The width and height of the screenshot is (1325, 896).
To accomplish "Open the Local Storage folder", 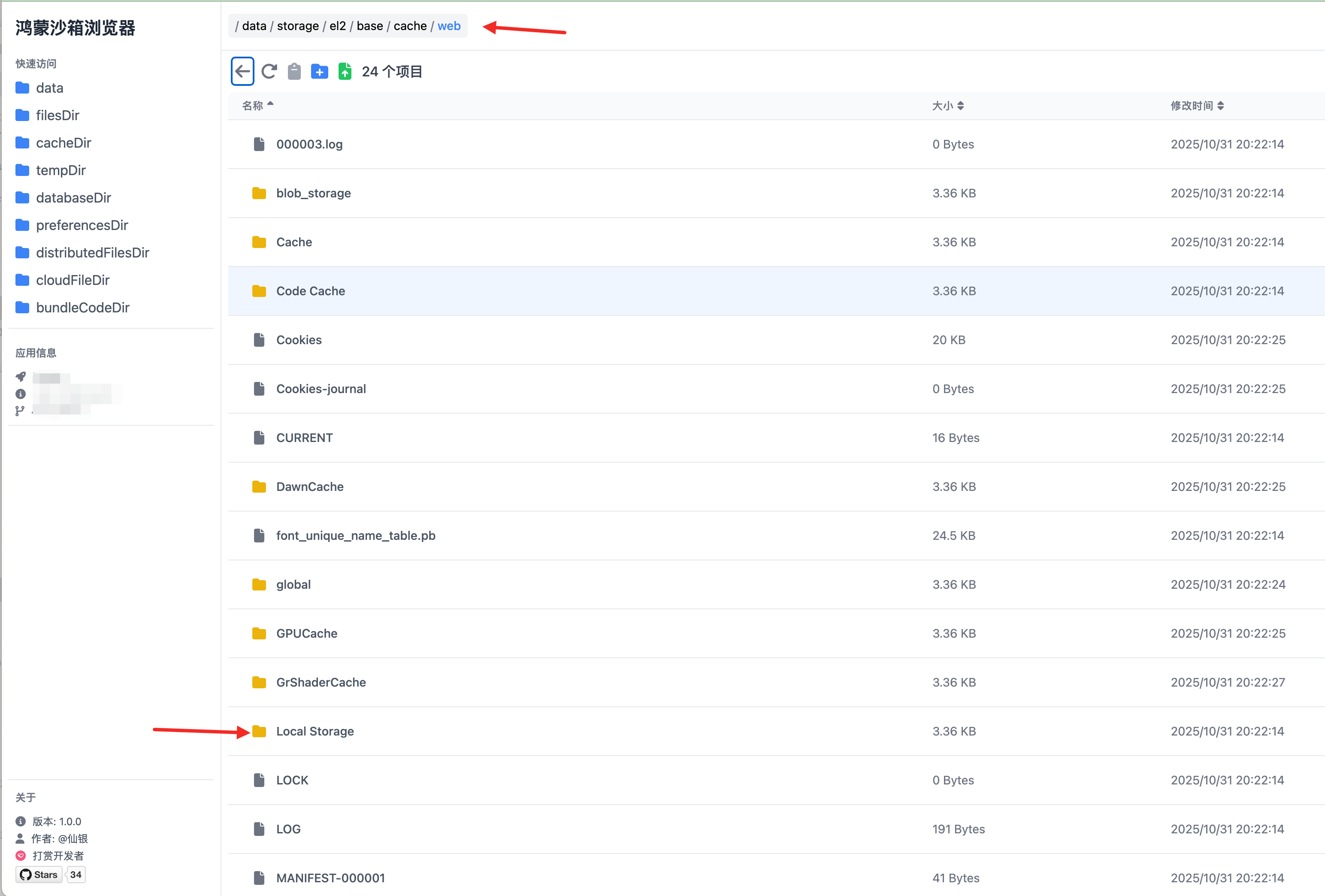I will pyautogui.click(x=315, y=731).
